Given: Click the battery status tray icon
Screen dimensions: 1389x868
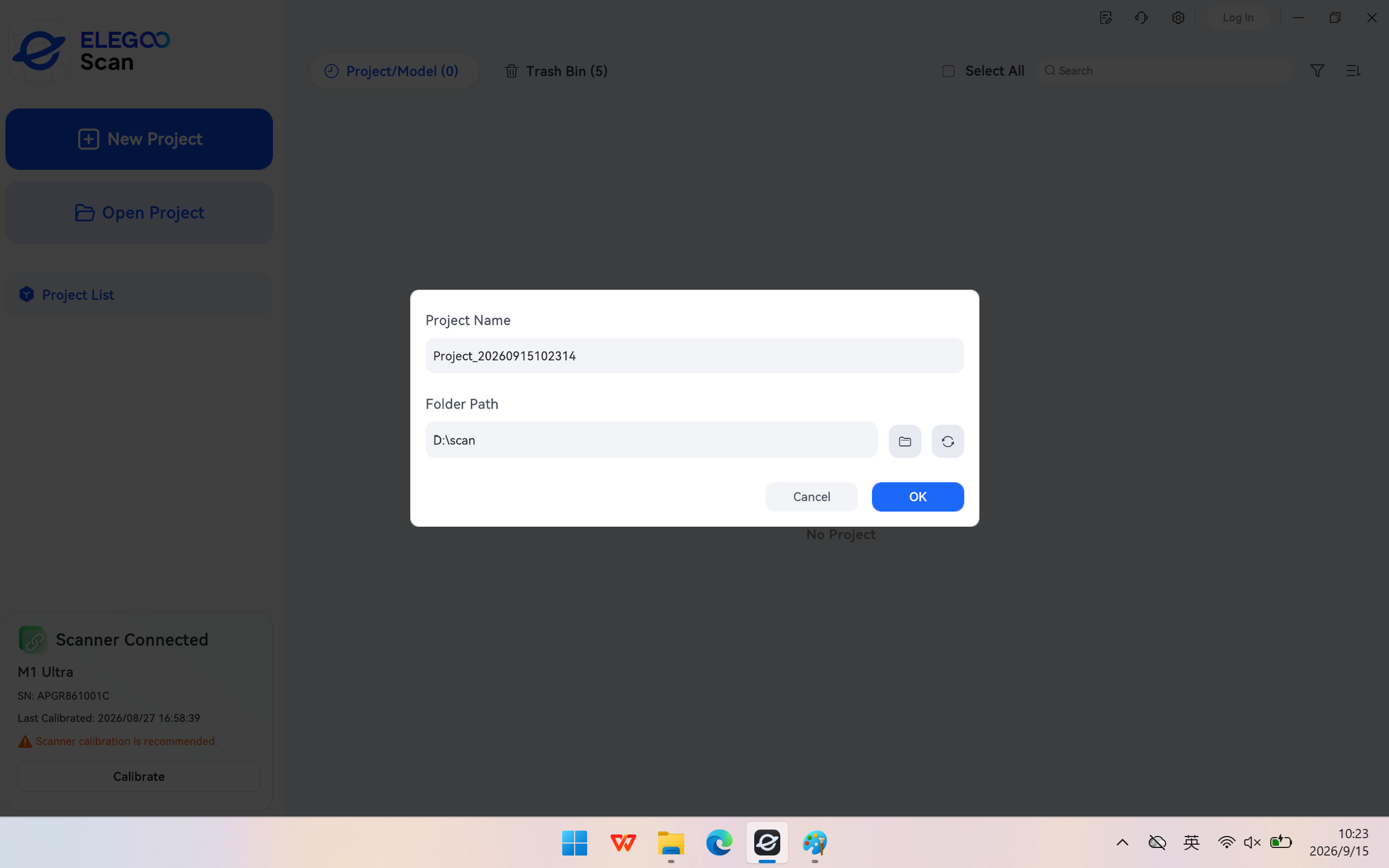Looking at the screenshot, I should [x=1280, y=842].
